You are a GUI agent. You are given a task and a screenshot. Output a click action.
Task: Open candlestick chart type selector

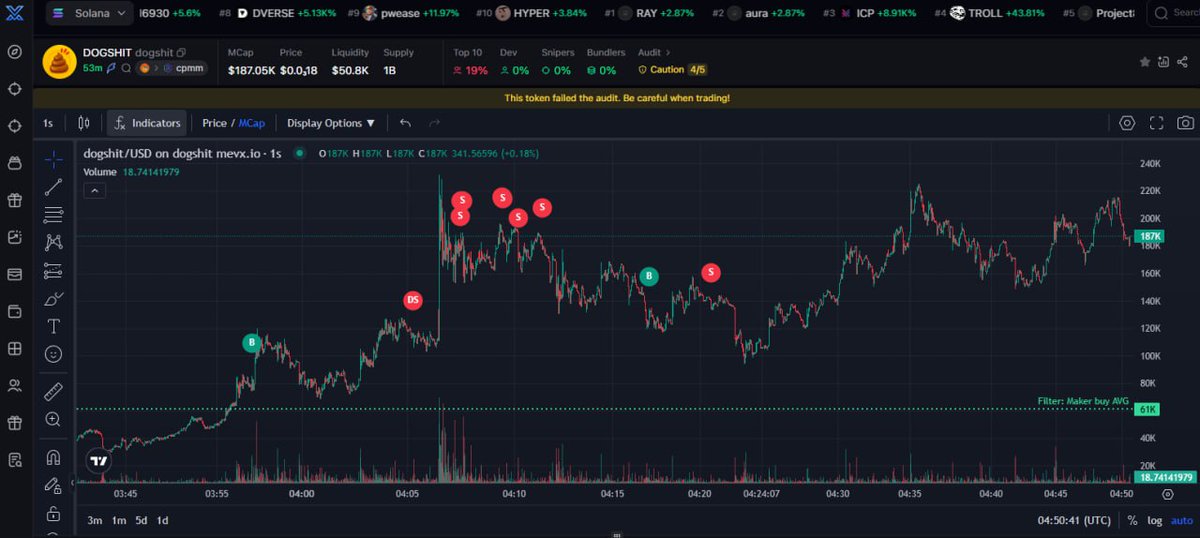tap(84, 123)
